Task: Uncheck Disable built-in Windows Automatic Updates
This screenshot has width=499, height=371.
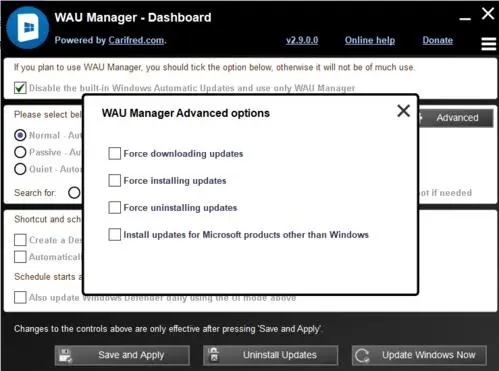Action: [20, 88]
